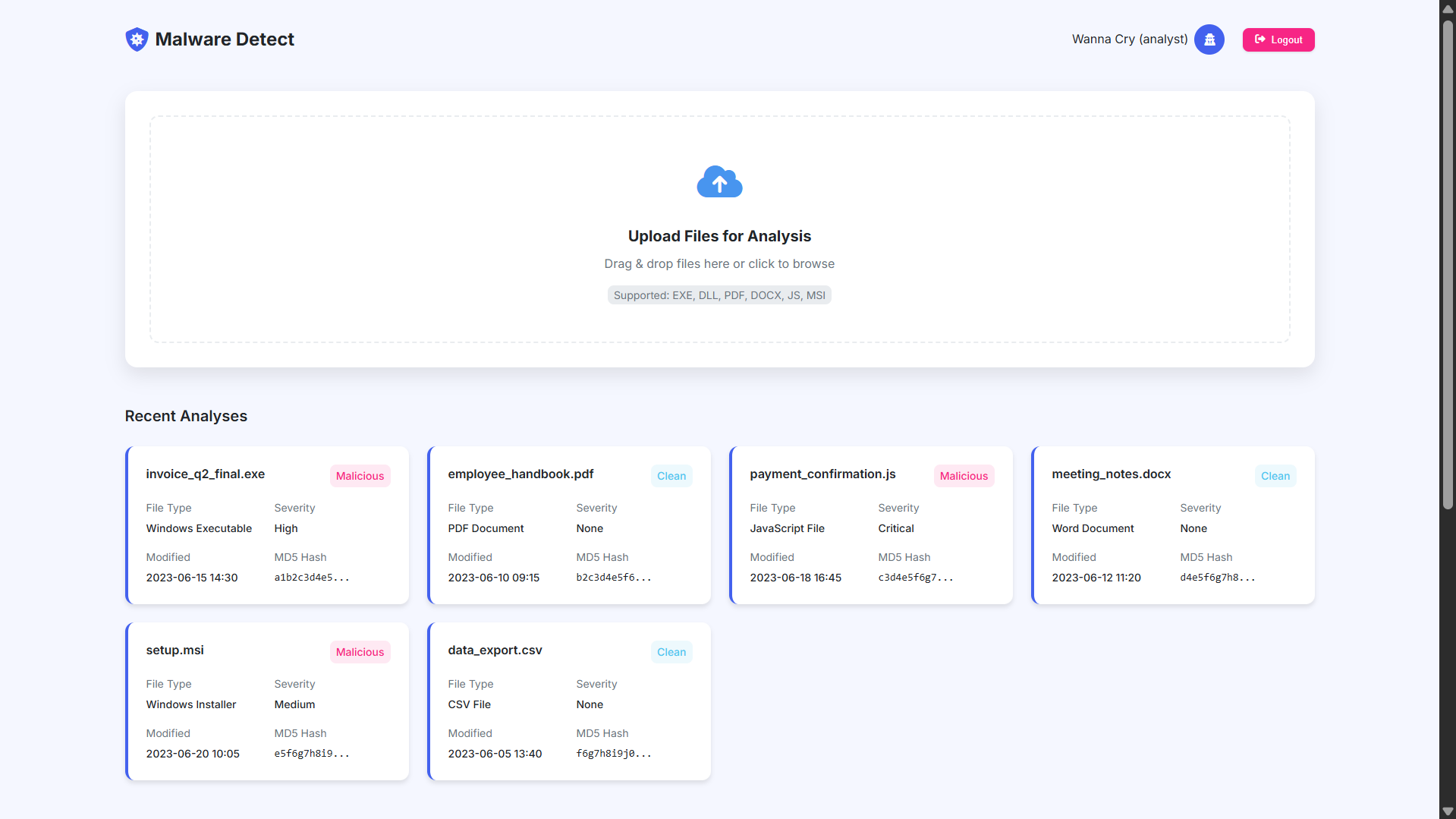Click the scrollbar down arrow

pos(1448,811)
